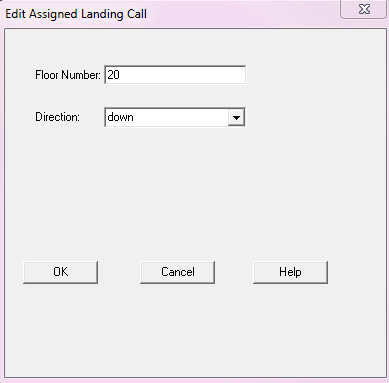Click the word down in Direction box
389x383 pixels.
coord(120,117)
